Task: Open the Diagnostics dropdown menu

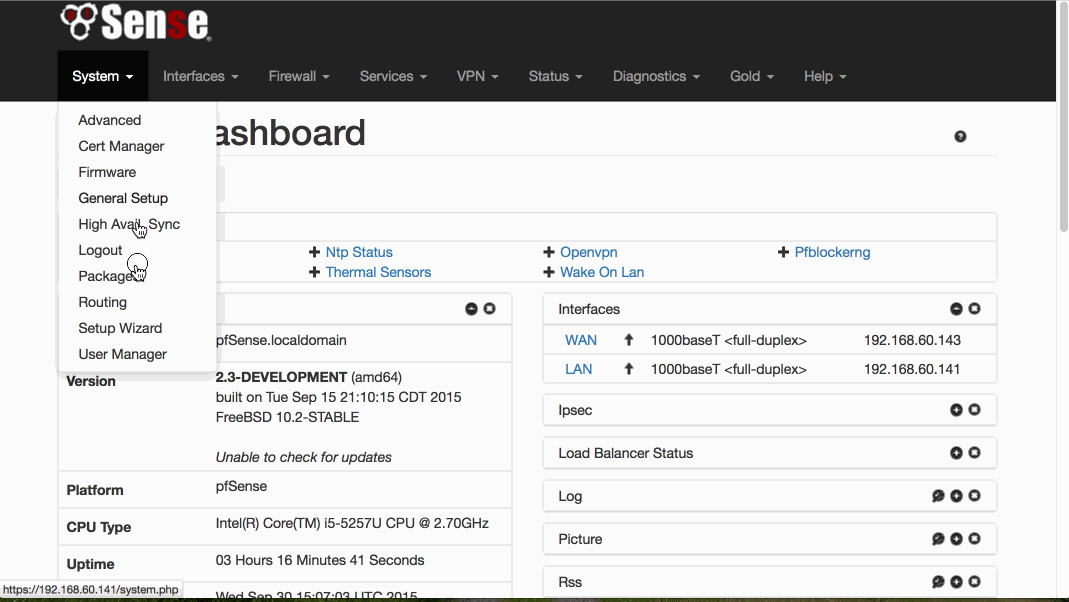Action: point(657,76)
